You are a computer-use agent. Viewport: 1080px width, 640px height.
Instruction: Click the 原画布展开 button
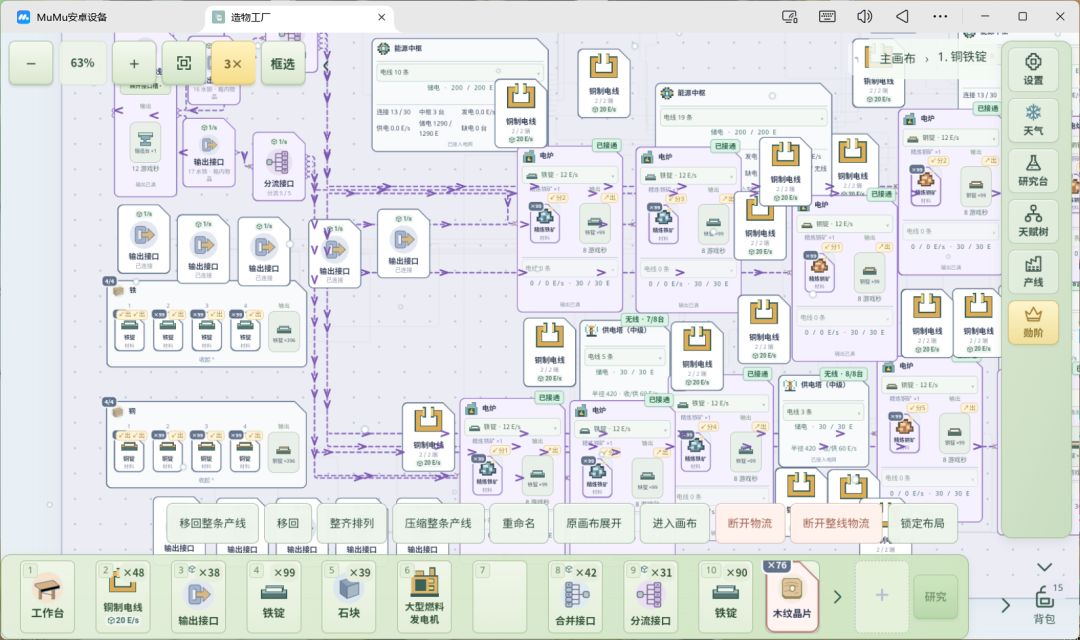tap(594, 524)
